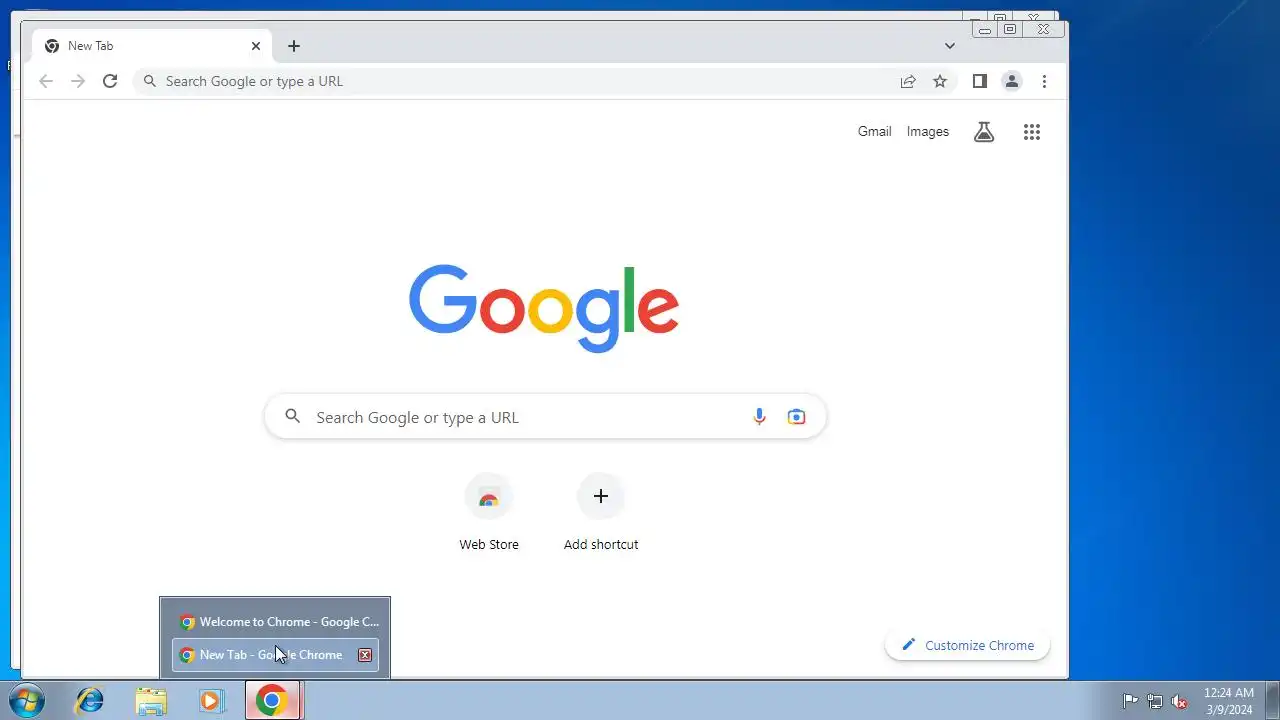Open the Windows Start menu

pos(27,700)
